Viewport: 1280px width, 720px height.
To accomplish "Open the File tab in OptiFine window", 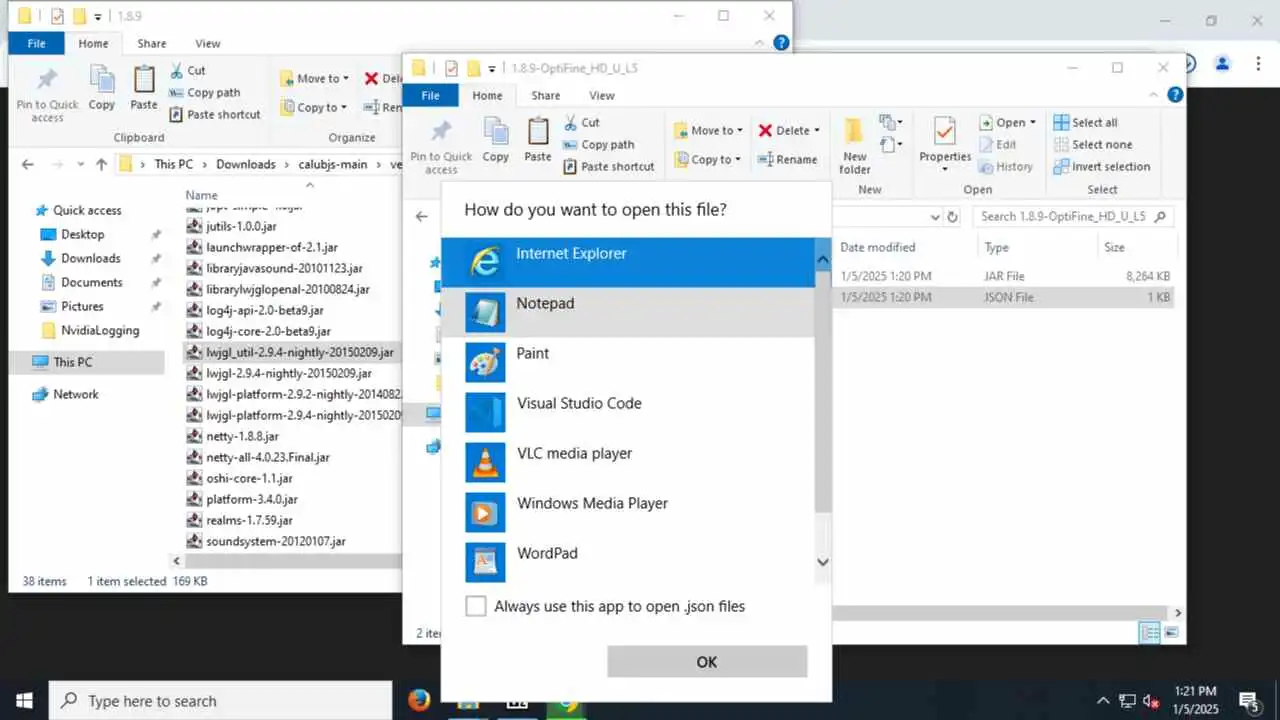I will pos(430,95).
